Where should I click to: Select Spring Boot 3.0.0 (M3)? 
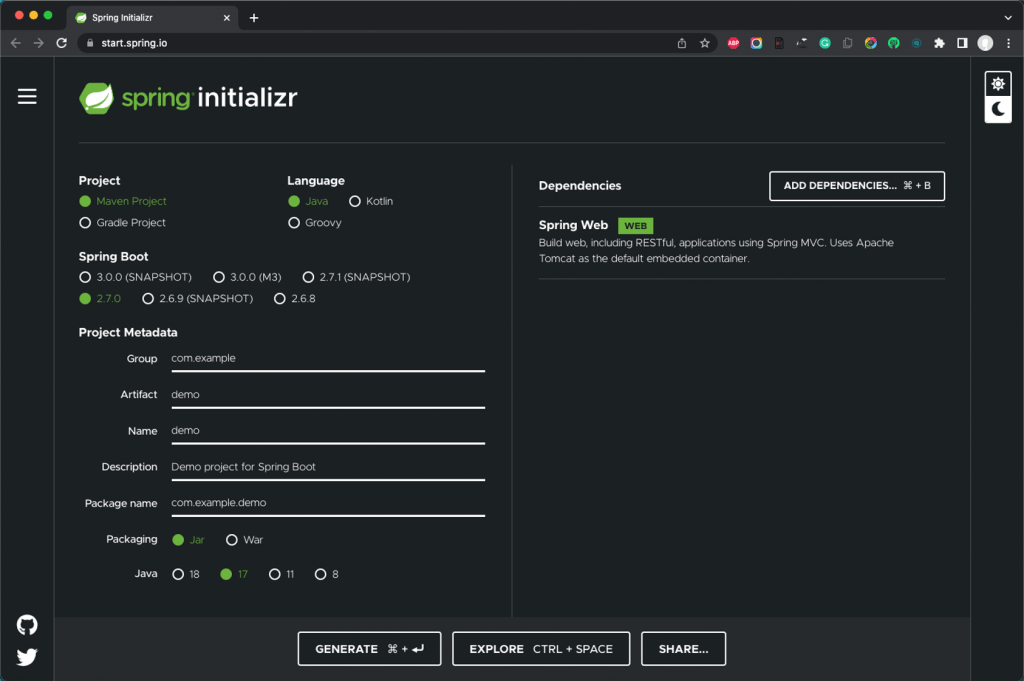248,277
